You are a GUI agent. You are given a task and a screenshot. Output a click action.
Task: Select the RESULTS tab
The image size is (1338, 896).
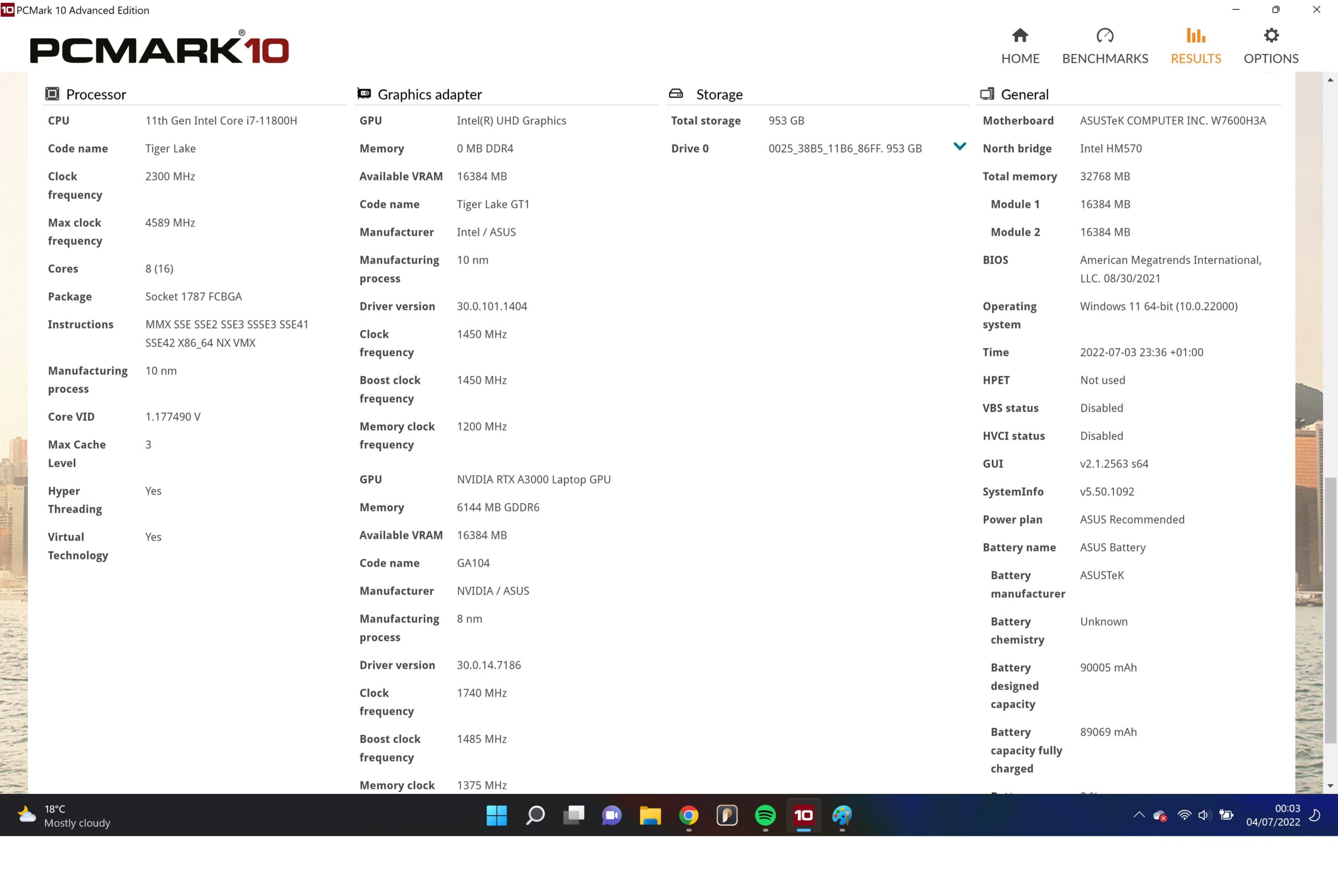point(1196,46)
